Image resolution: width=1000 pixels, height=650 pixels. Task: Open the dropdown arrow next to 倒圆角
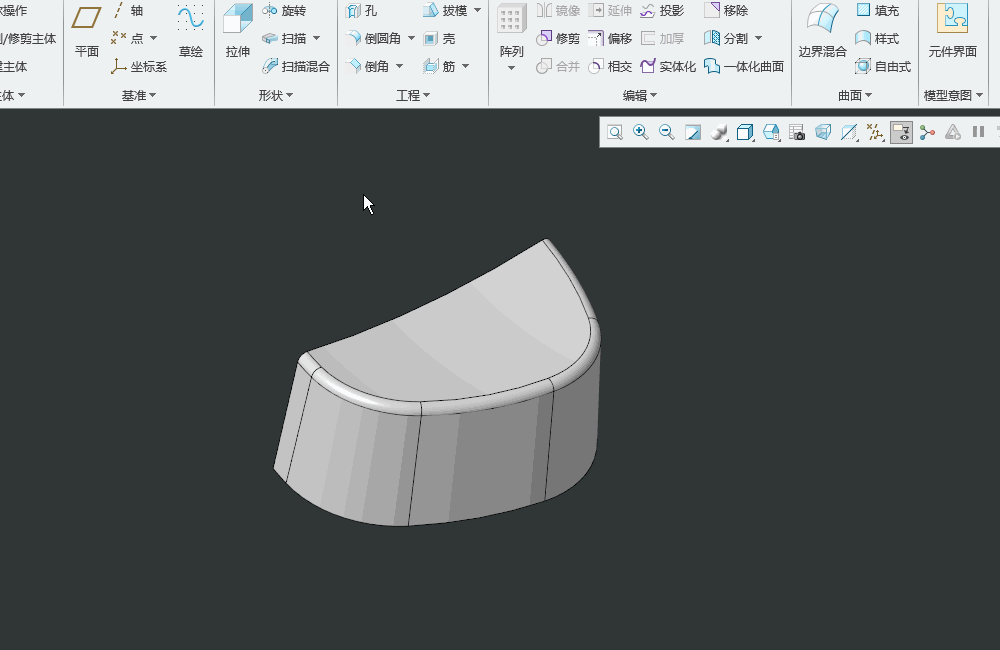click(411, 38)
